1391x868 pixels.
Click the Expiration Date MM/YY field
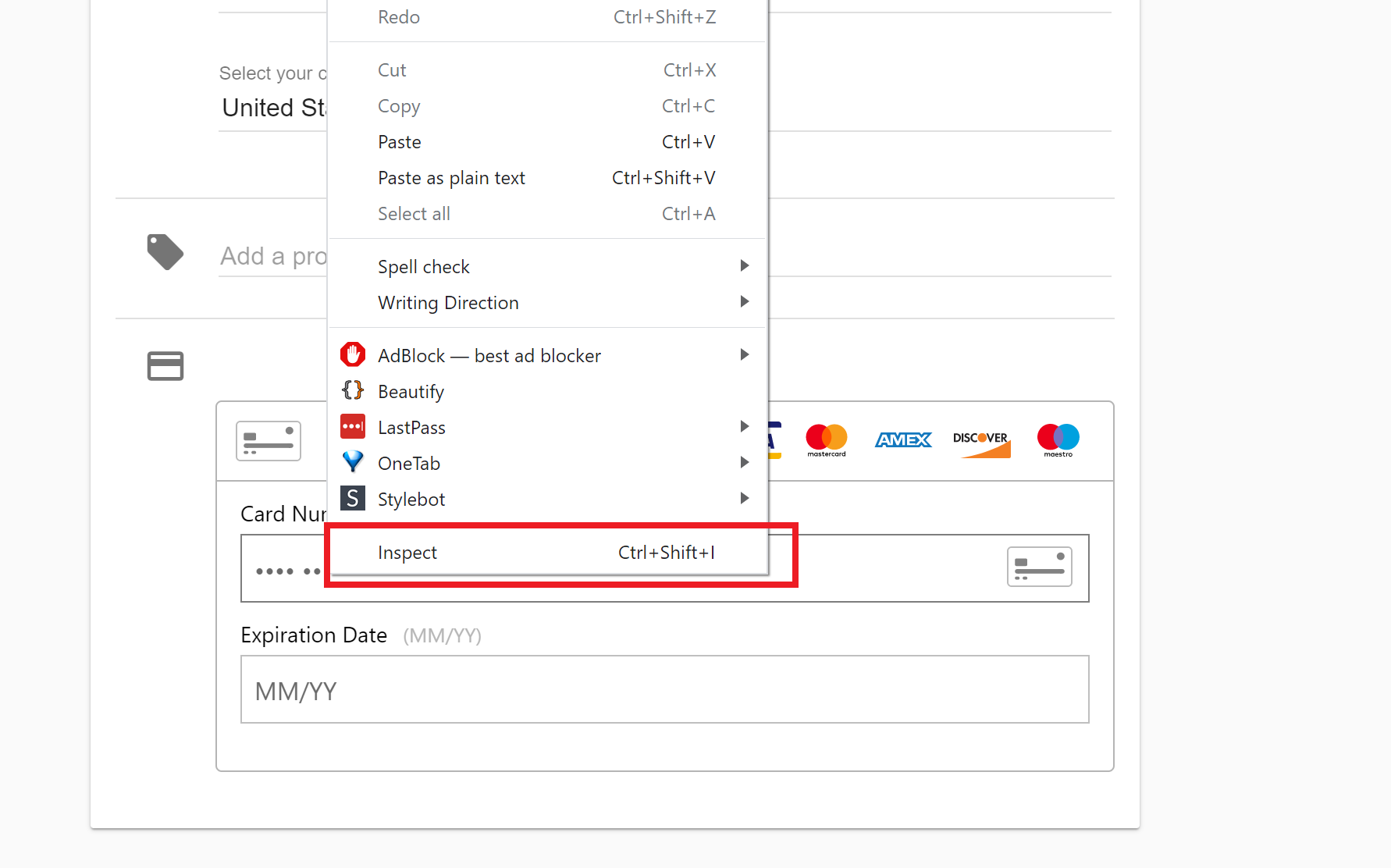click(x=665, y=689)
